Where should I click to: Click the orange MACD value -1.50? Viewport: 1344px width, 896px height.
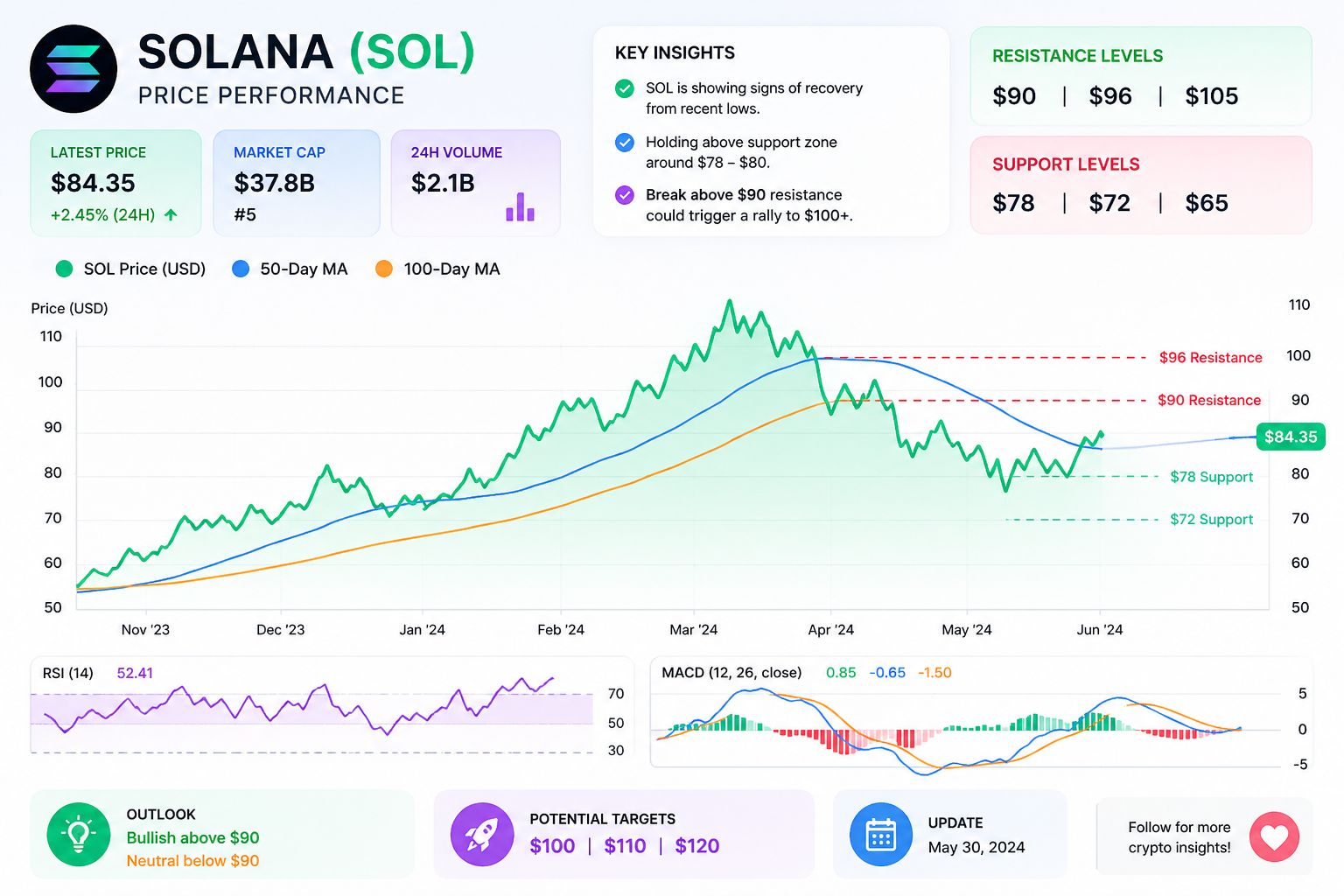(x=934, y=673)
